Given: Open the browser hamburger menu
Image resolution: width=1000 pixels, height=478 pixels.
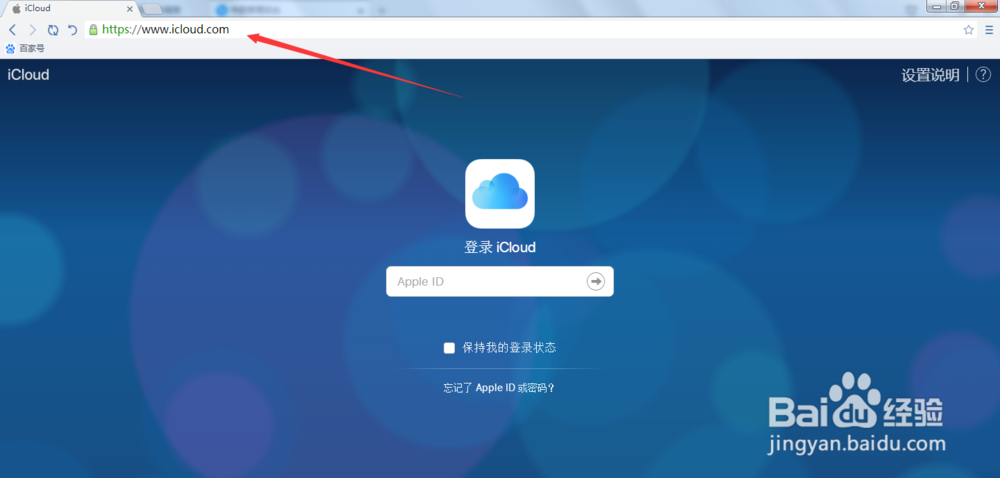Looking at the screenshot, I should tap(989, 30).
